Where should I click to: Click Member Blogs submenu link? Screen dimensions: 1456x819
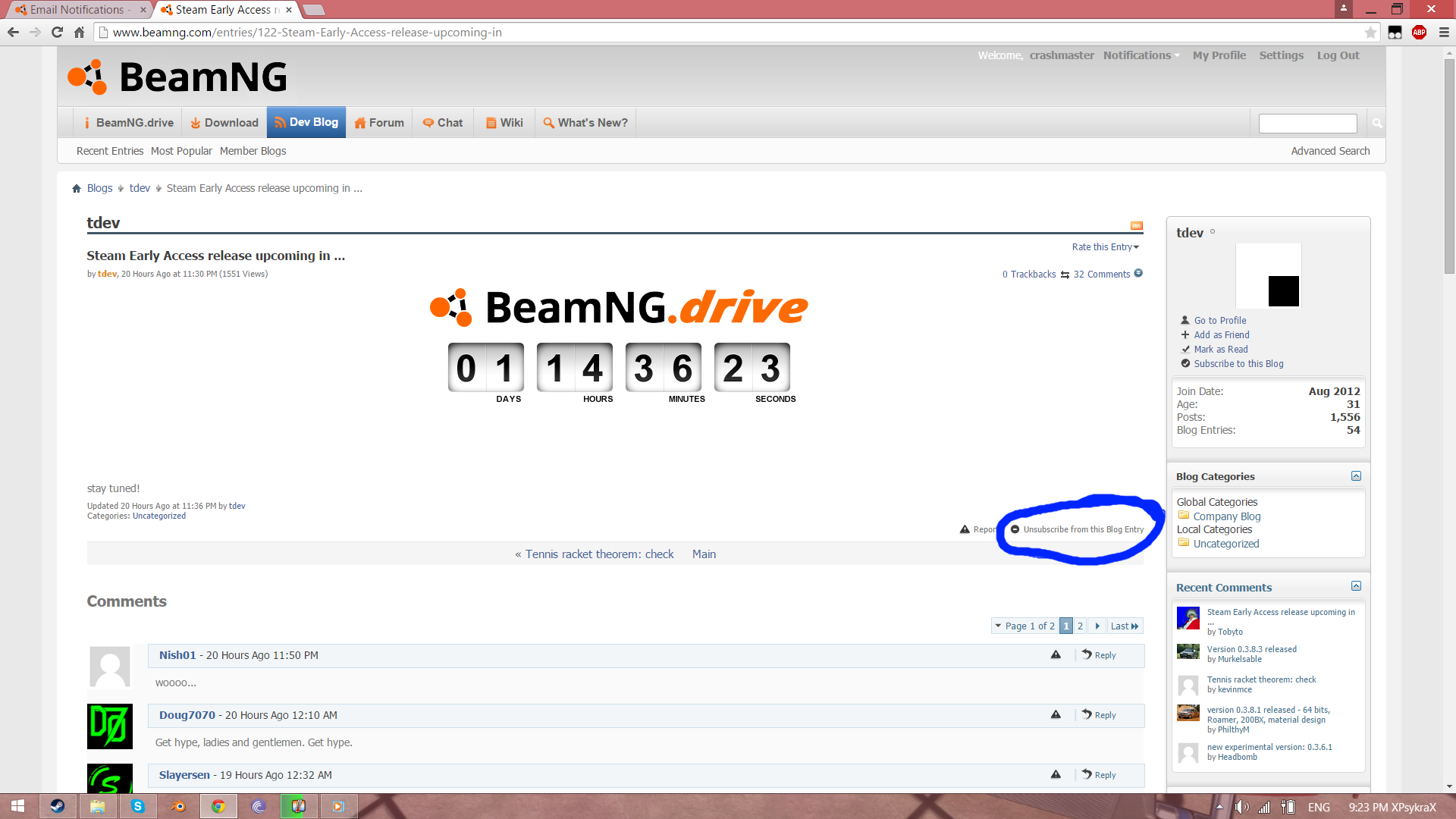point(253,151)
